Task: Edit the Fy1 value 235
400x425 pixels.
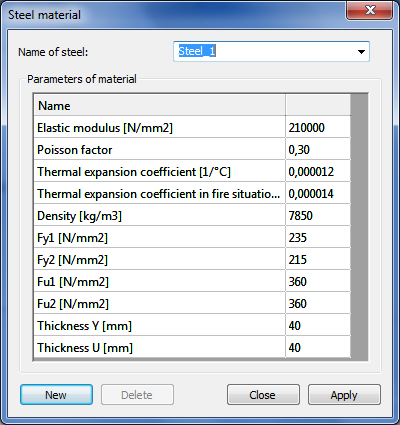Action: coord(318,238)
